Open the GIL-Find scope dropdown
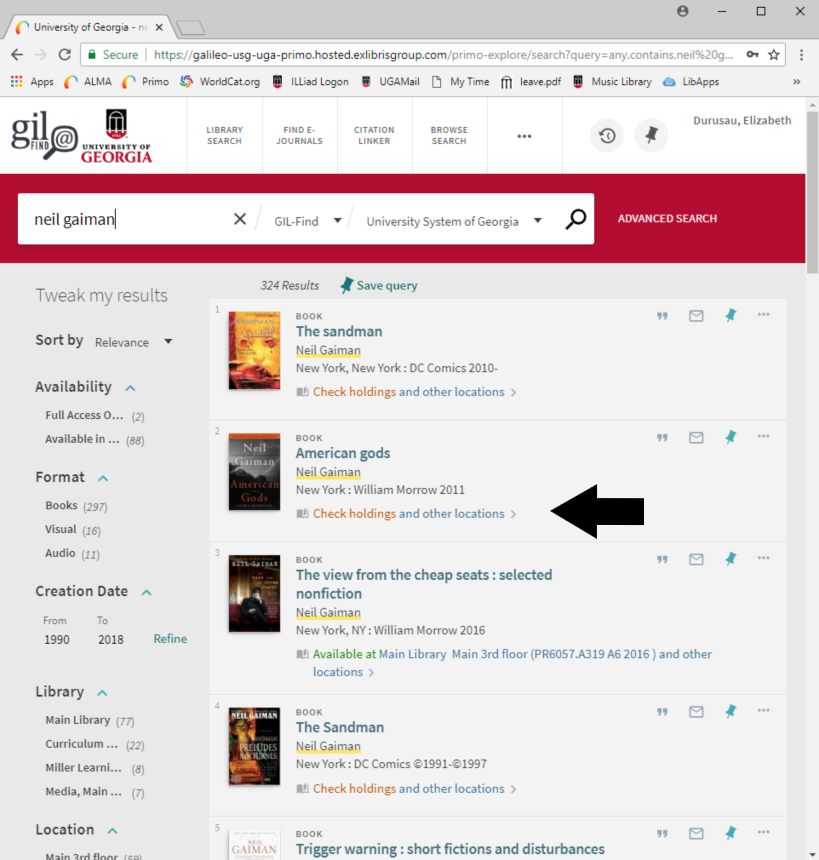The image size is (819, 860). pyautogui.click(x=308, y=221)
